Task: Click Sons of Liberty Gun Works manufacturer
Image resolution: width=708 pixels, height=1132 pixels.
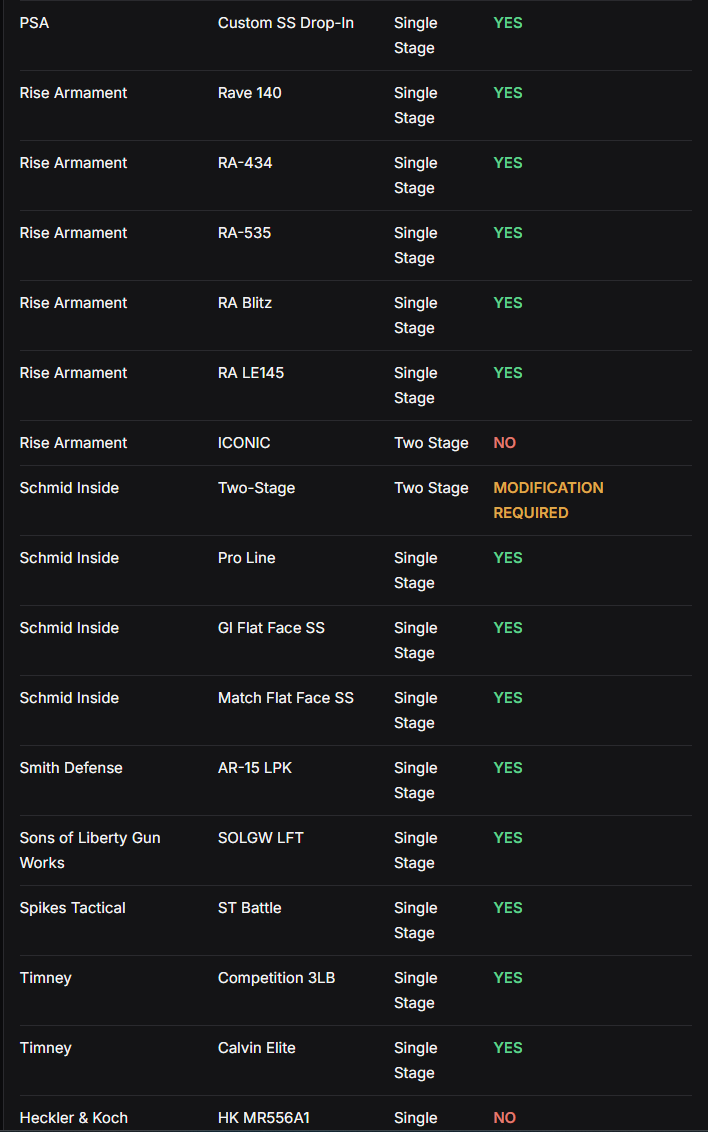Action: (x=90, y=850)
